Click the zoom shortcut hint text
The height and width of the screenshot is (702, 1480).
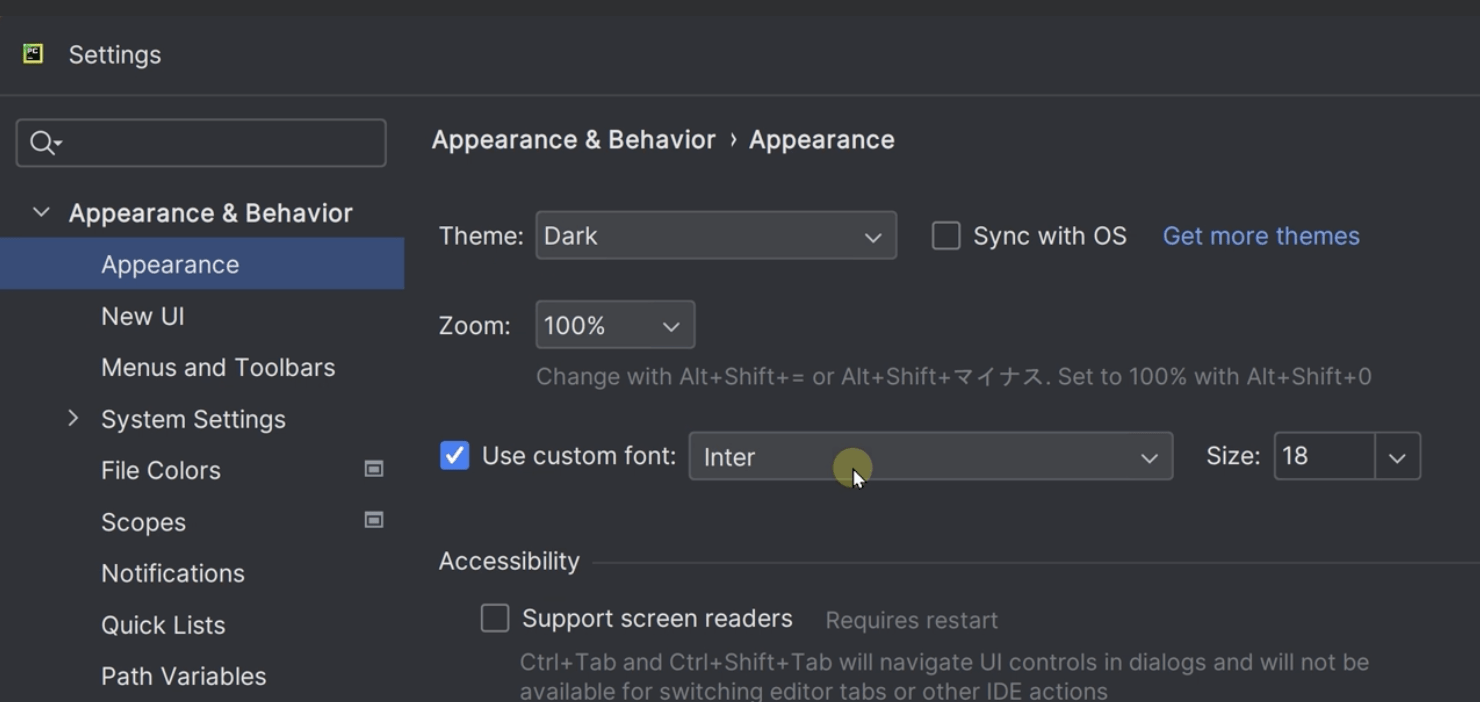click(x=953, y=377)
